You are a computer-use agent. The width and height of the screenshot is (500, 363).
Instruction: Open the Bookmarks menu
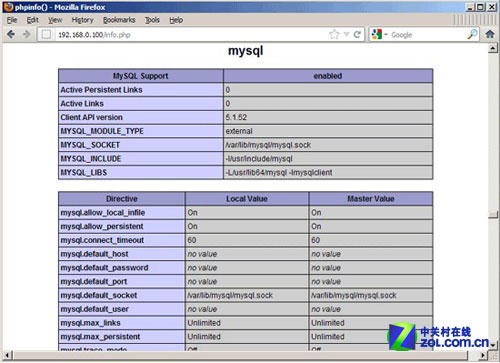point(119,20)
